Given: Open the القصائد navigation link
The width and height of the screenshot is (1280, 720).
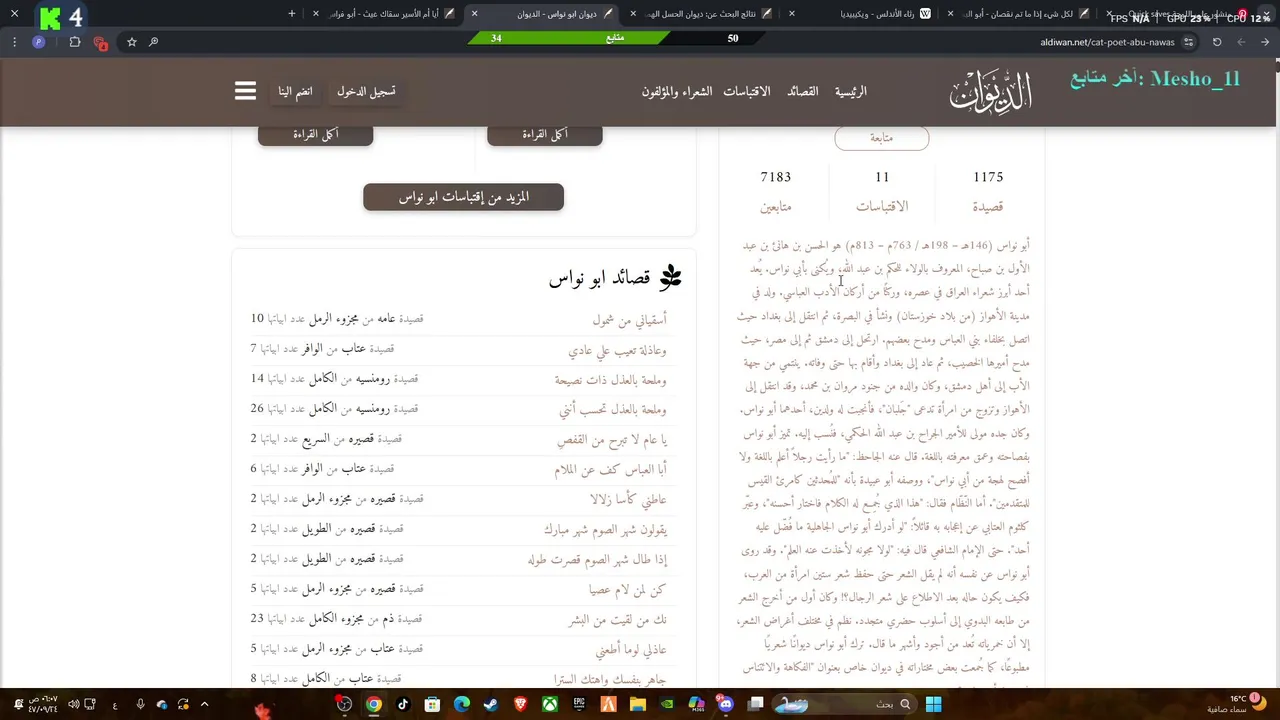Looking at the screenshot, I should pyautogui.click(x=802, y=91).
